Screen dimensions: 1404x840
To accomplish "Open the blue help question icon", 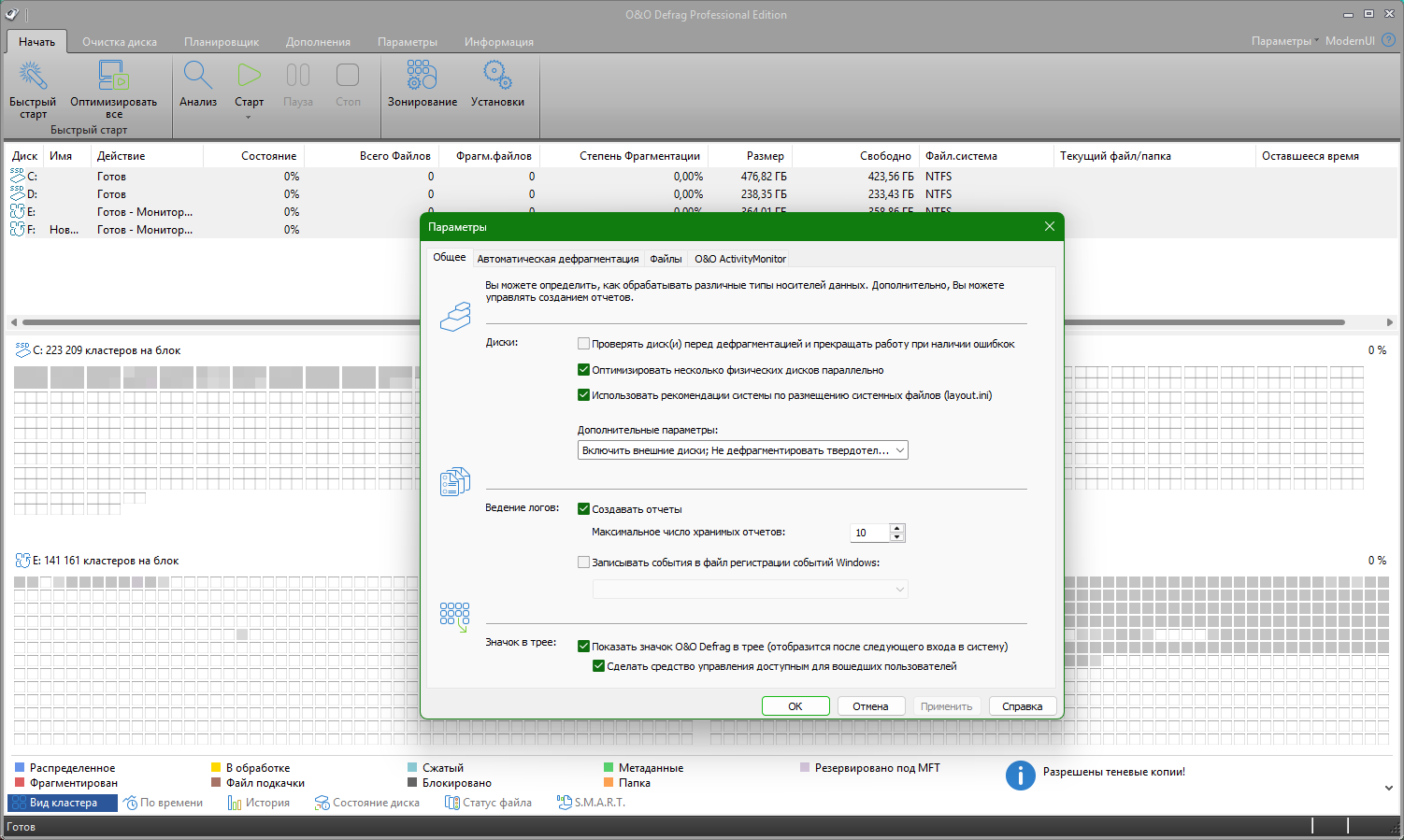I will (x=1388, y=40).
